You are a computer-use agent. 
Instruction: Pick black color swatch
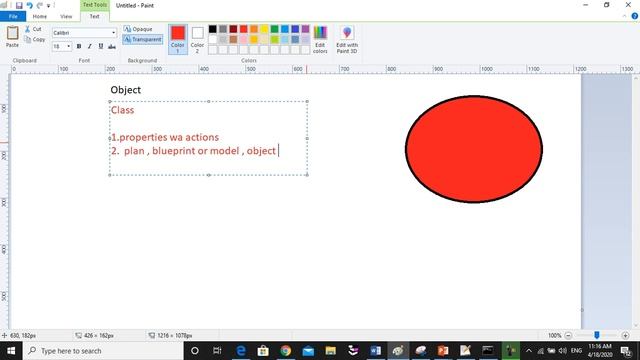tap(213, 29)
